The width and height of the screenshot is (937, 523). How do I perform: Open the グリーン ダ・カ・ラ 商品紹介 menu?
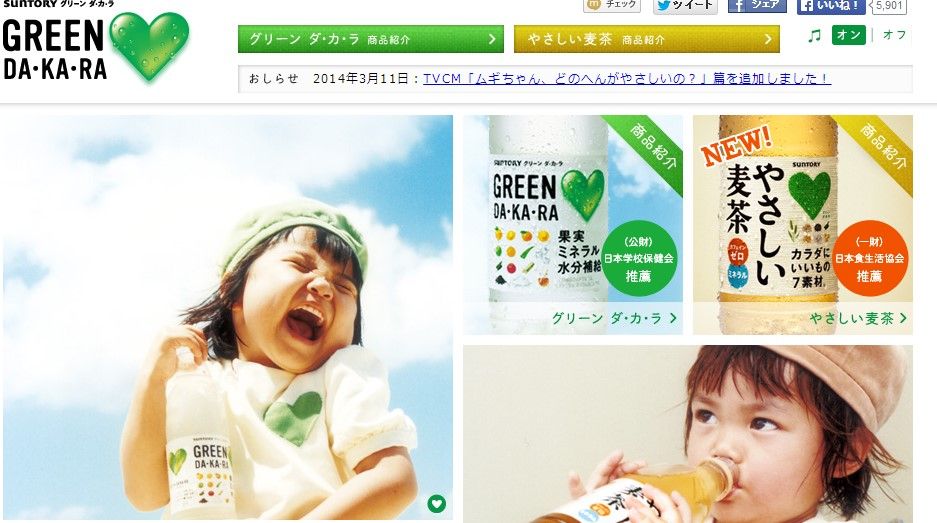pyautogui.click(x=370, y=39)
